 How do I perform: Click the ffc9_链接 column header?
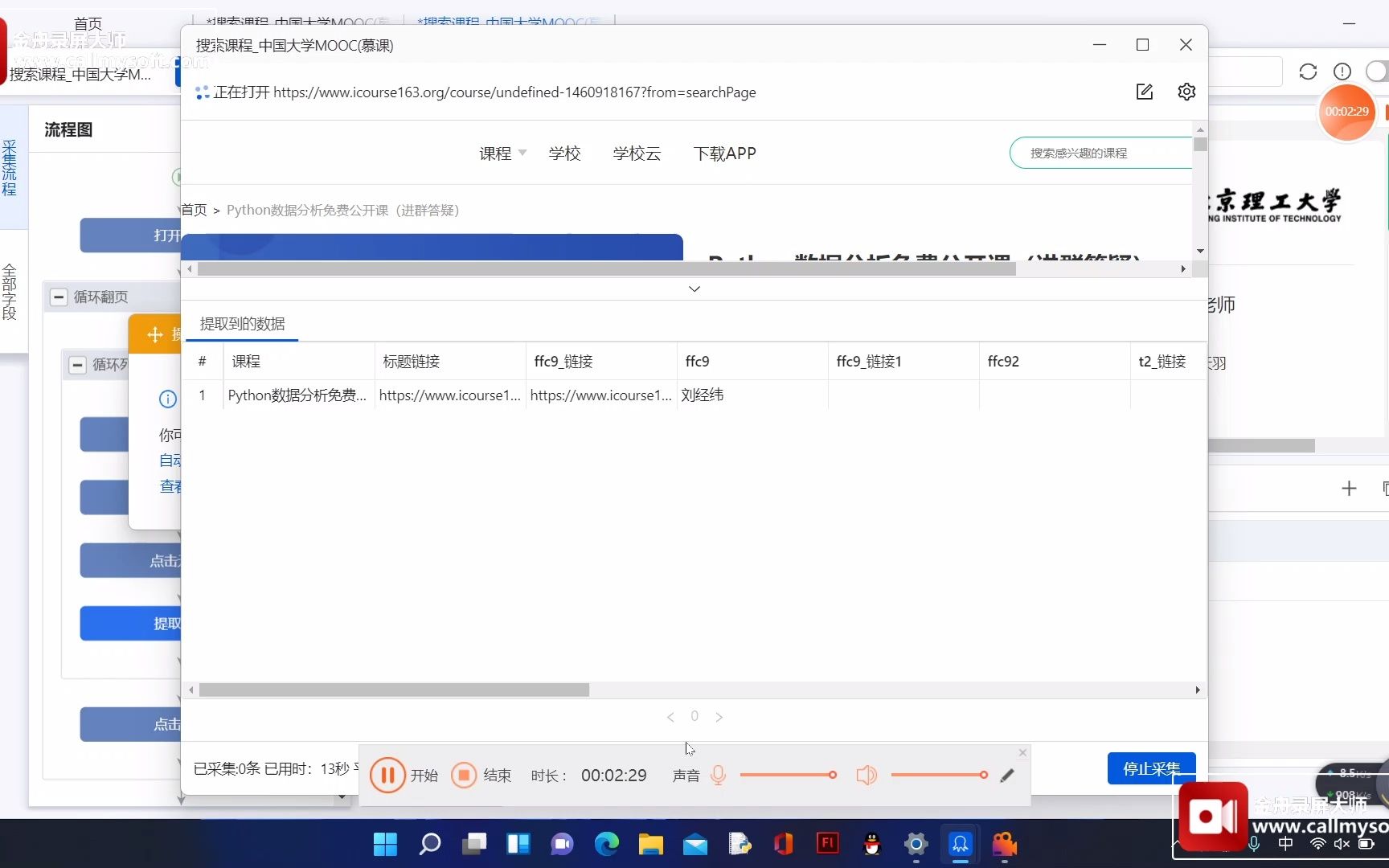pos(601,362)
